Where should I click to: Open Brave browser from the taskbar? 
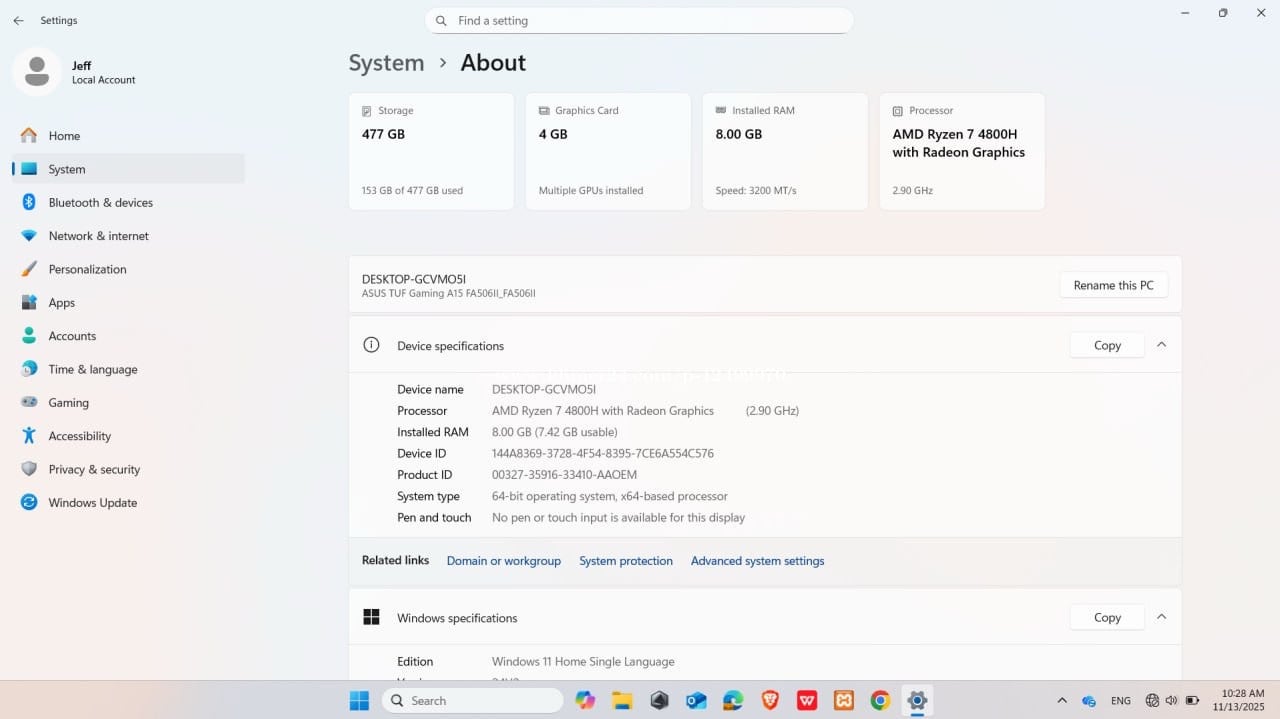pyautogui.click(x=770, y=701)
